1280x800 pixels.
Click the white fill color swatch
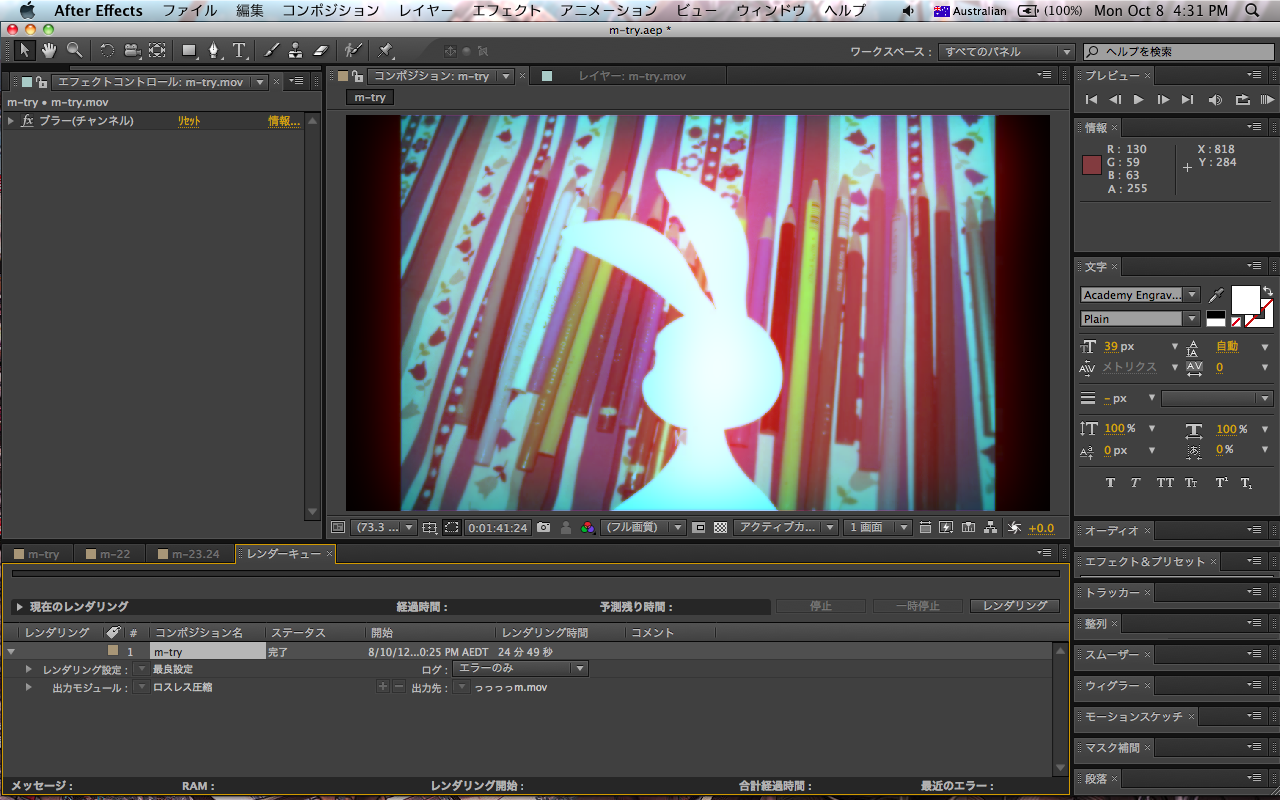coord(1245,300)
